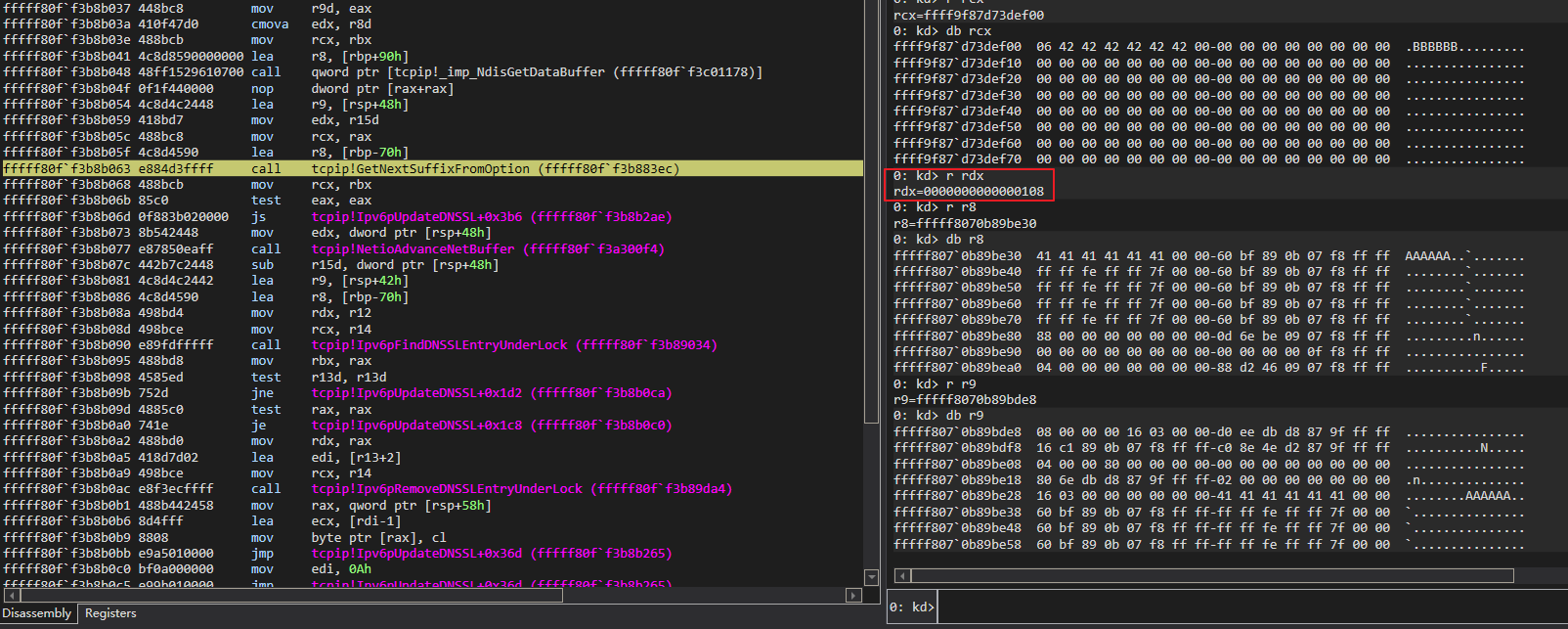
Task: Click the rcx=ffff9f87d73def00 register output
Action: click(x=969, y=15)
